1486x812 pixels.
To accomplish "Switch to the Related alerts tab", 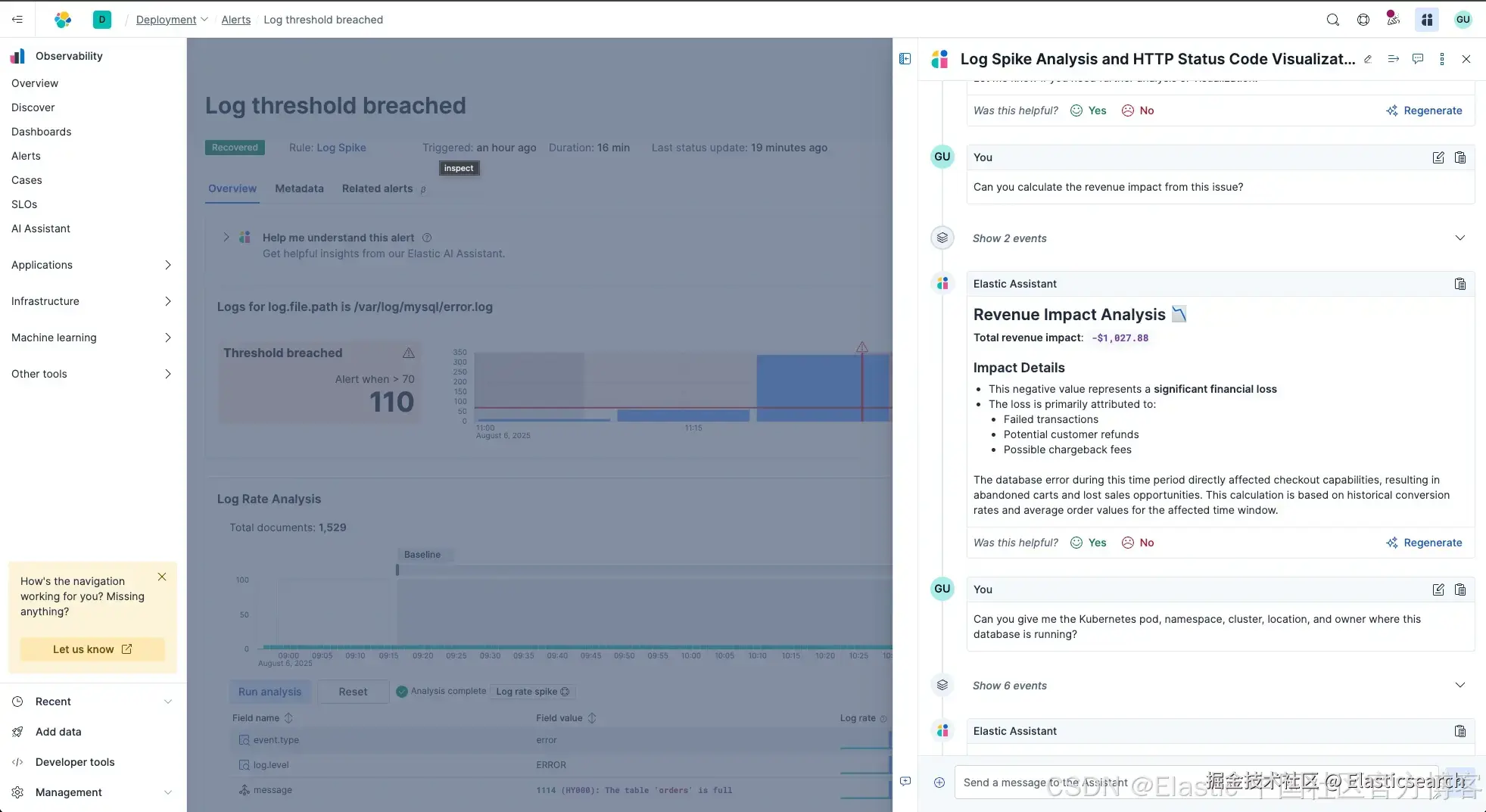I will pos(377,188).
